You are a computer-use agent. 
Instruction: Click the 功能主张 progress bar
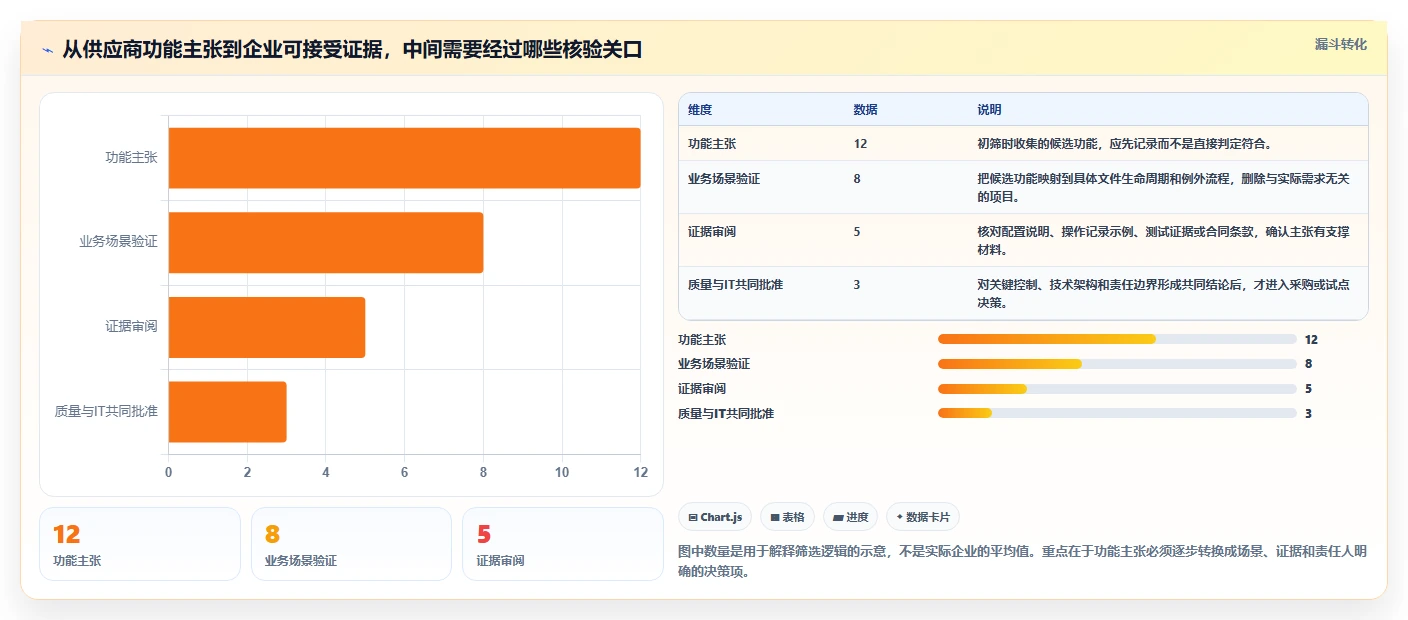(1117, 339)
